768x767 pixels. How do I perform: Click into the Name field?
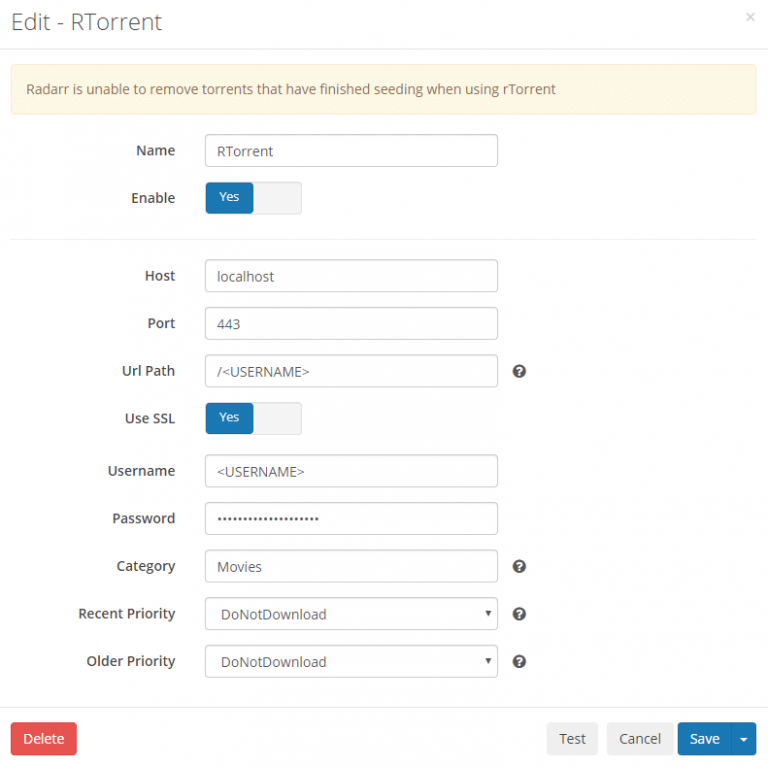(x=351, y=151)
